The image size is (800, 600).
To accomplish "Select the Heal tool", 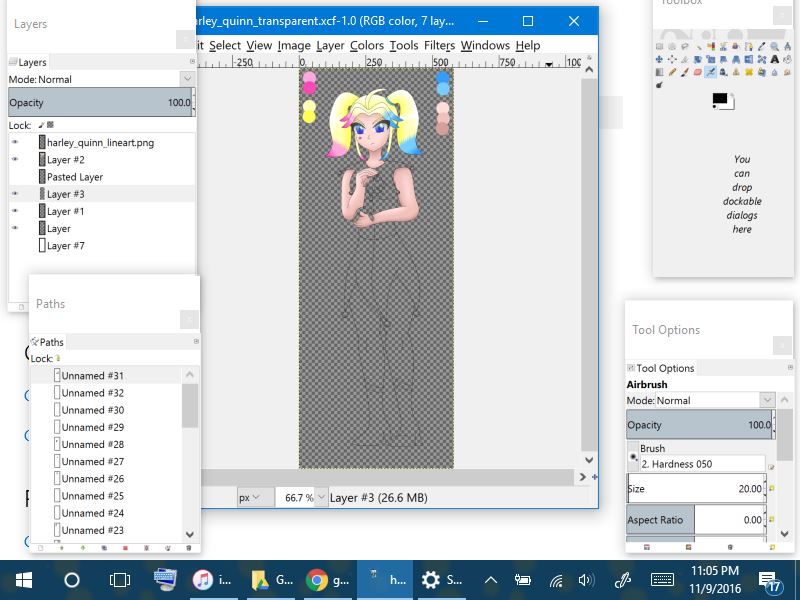I will (x=749, y=72).
